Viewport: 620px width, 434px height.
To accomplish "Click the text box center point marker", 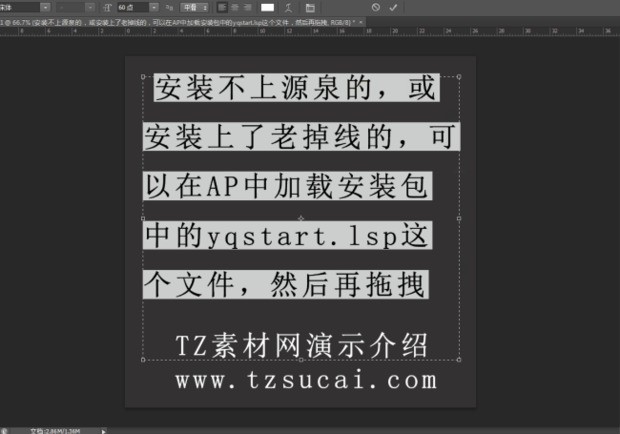I will click(301, 218).
